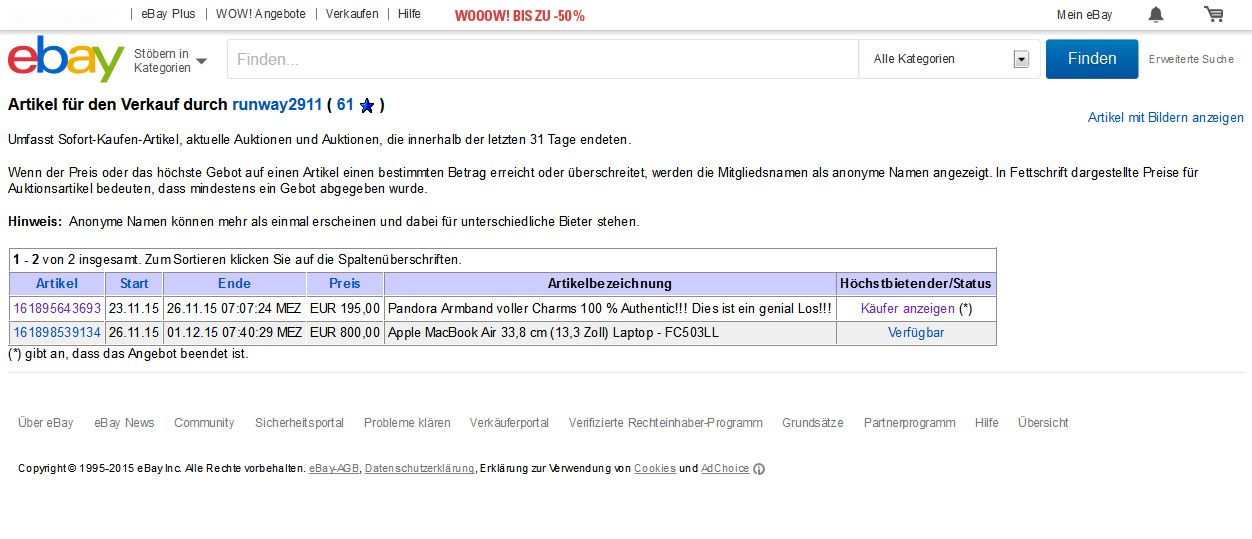Select Pandora Armband title text

(610, 308)
